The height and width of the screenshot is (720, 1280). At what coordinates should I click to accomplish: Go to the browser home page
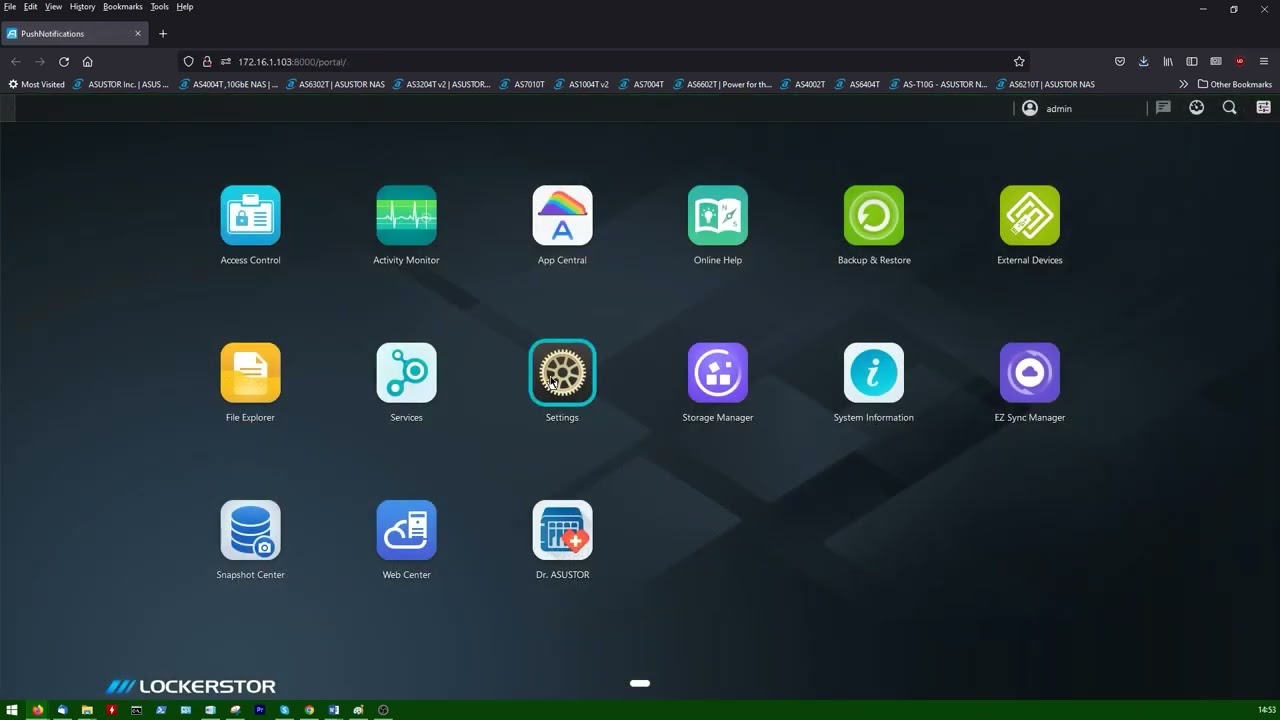tap(87, 61)
